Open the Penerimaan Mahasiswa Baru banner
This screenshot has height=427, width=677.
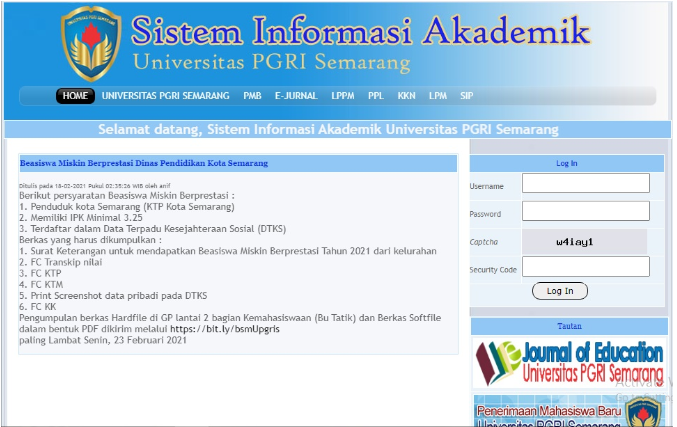(x=568, y=412)
